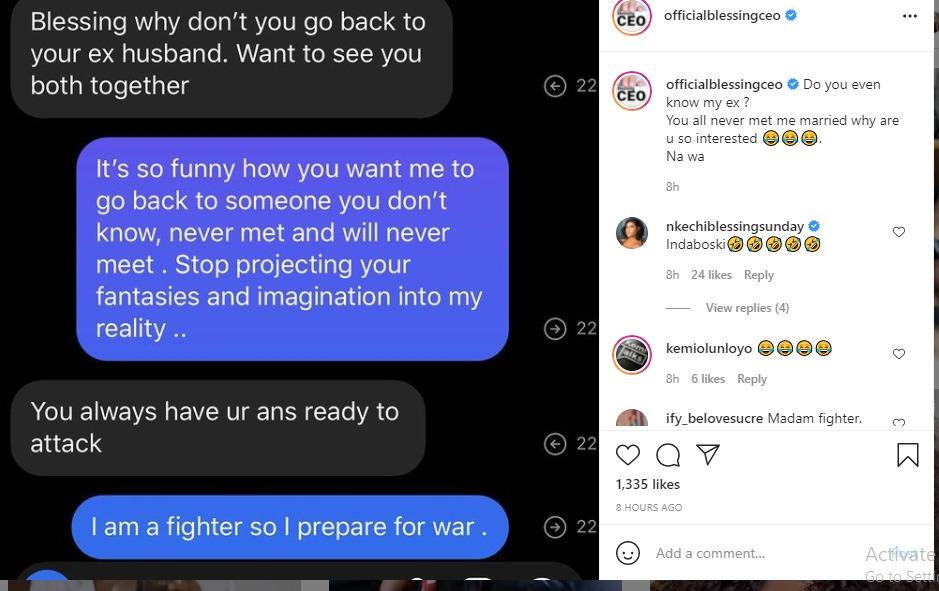Share post via paper plane icon
939x591 pixels.
click(708, 454)
